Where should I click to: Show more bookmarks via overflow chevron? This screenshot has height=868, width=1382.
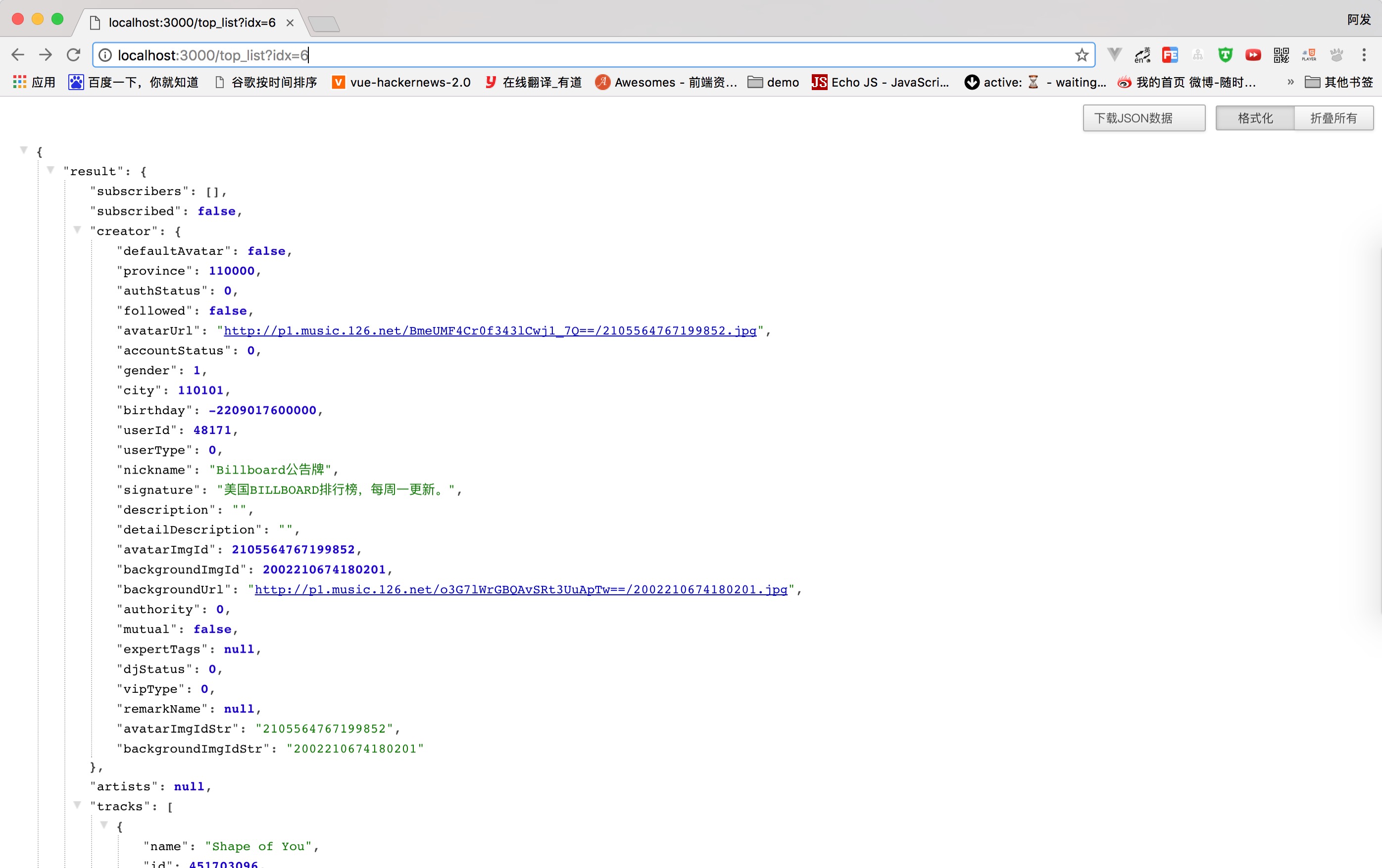pyautogui.click(x=1290, y=82)
